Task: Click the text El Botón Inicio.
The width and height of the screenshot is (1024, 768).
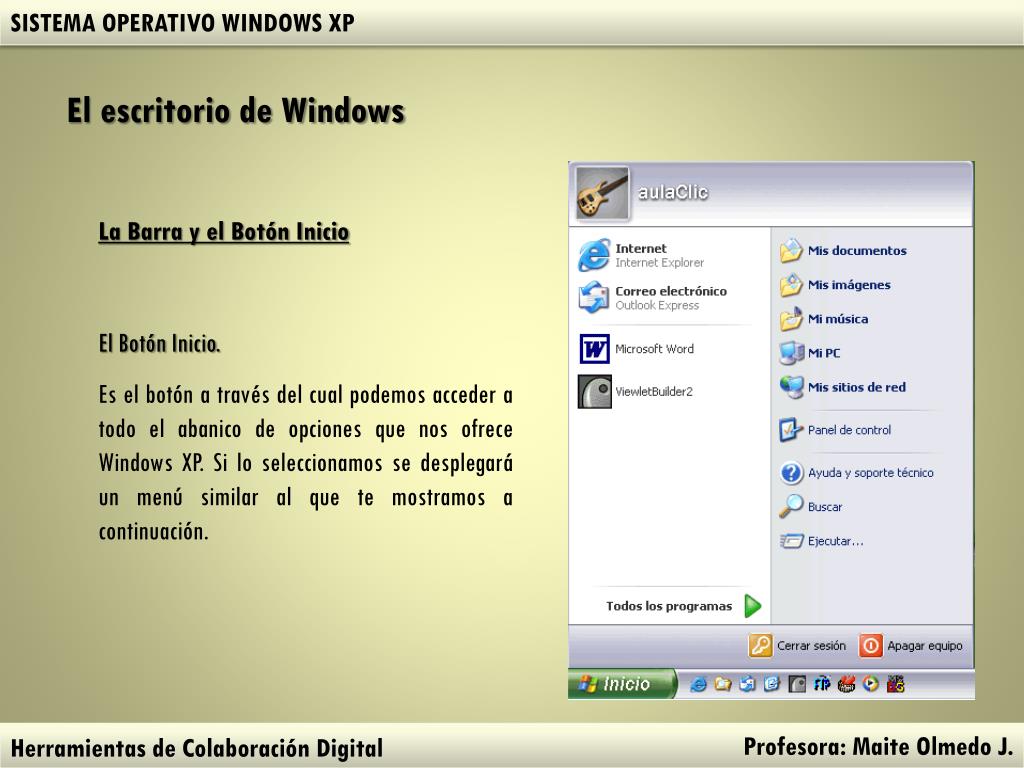Action: (159, 344)
